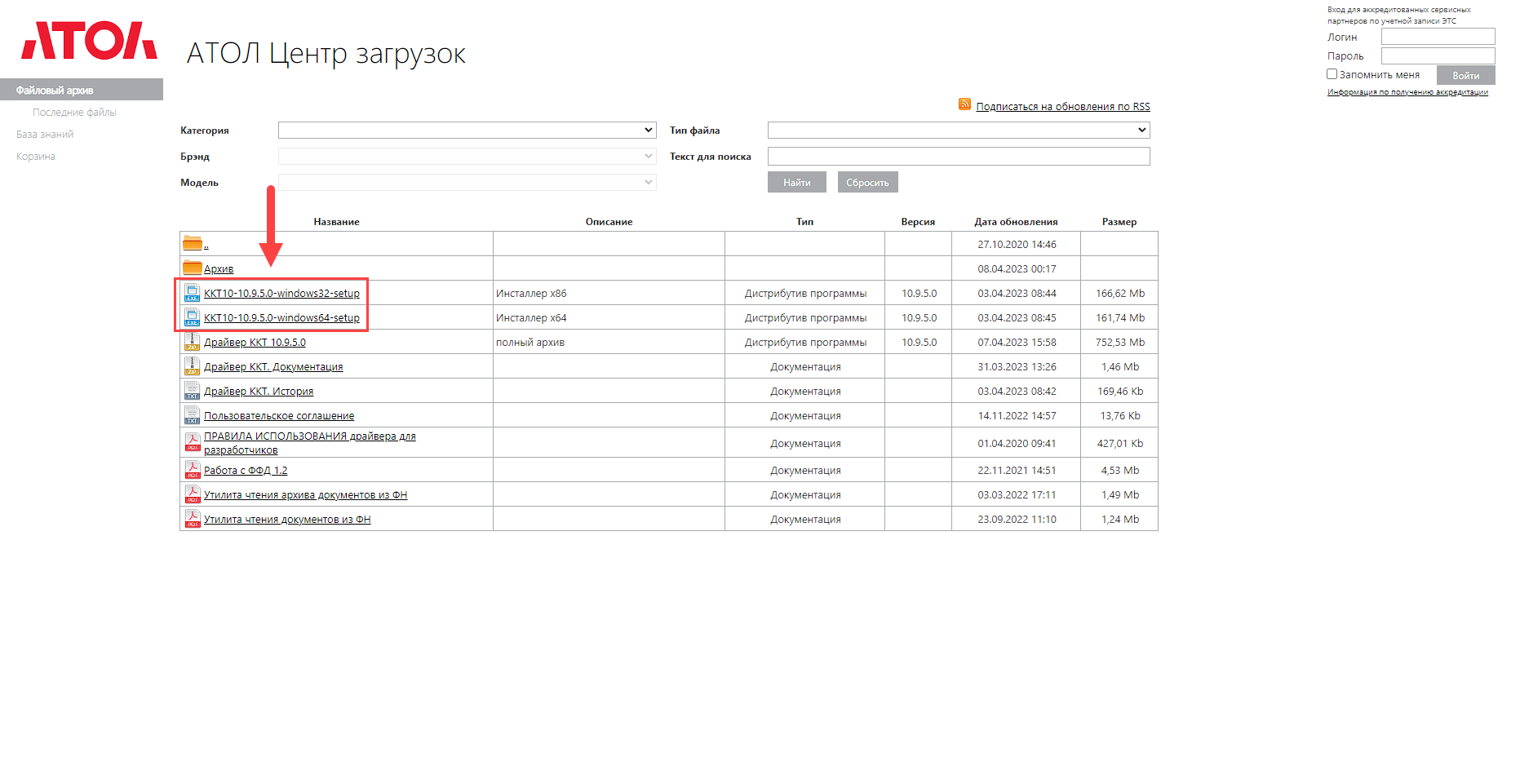This screenshot has width=1520, height=784.
Task: Click TXT icon beside Пользовательское соглашение
Action: [x=192, y=415]
